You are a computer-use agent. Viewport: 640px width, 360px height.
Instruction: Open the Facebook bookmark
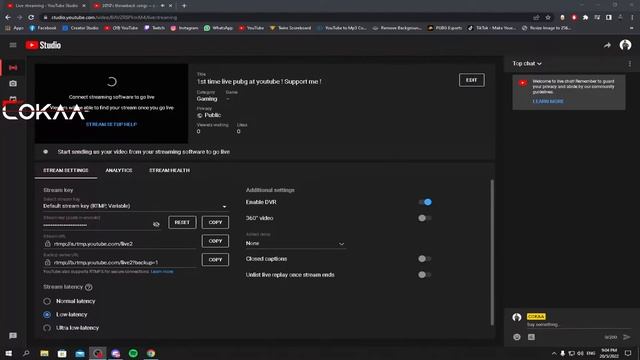coord(43,28)
